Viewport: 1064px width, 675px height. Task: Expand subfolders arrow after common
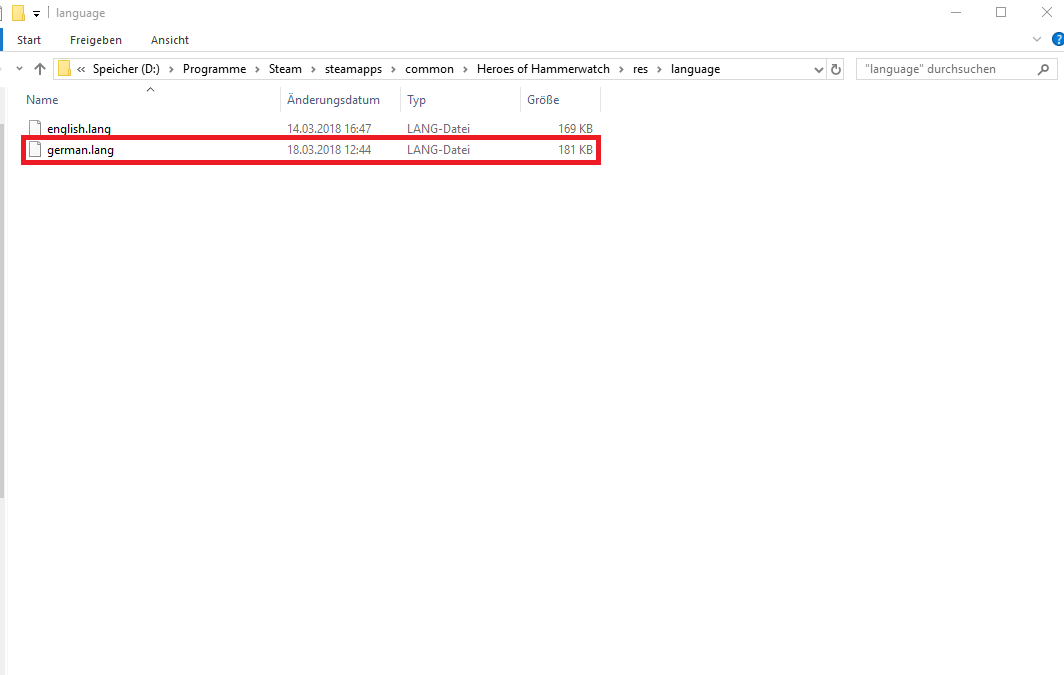pyautogui.click(x=466, y=69)
